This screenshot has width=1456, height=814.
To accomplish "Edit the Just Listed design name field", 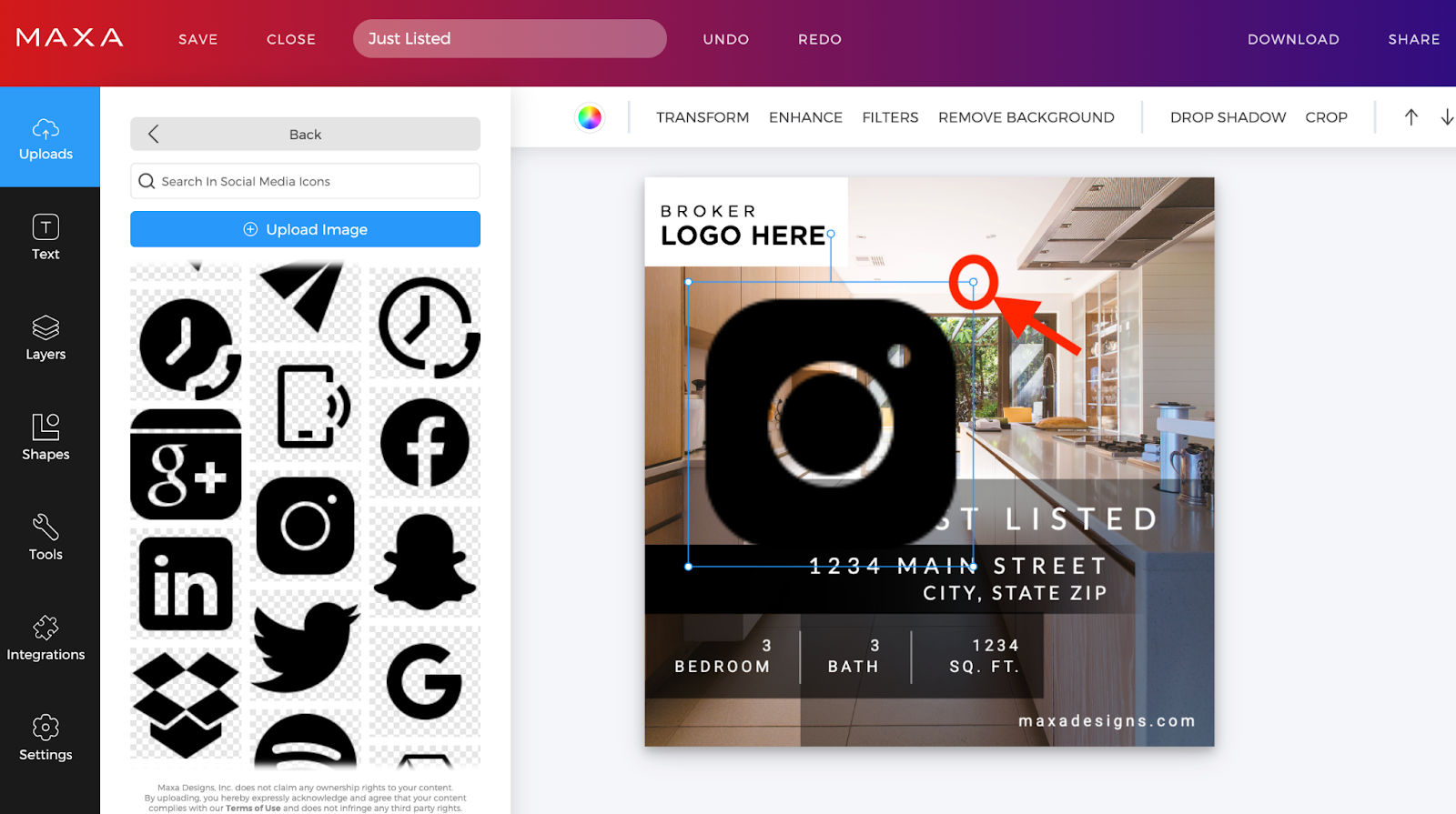I will click(510, 38).
